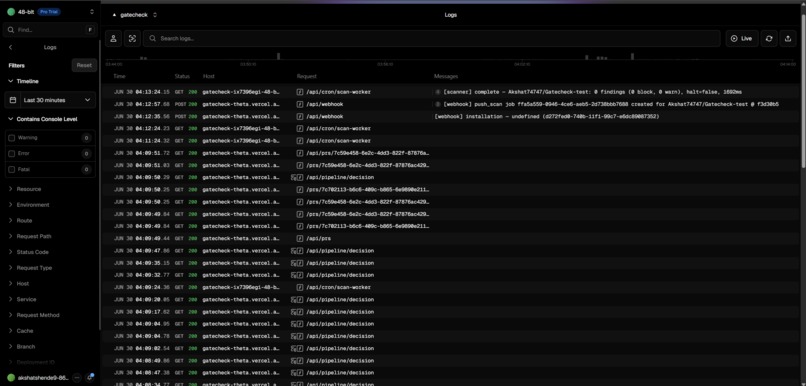This screenshot has width=806, height=386.
Task: Collapse the Timeline filter section
Action: (x=23, y=81)
